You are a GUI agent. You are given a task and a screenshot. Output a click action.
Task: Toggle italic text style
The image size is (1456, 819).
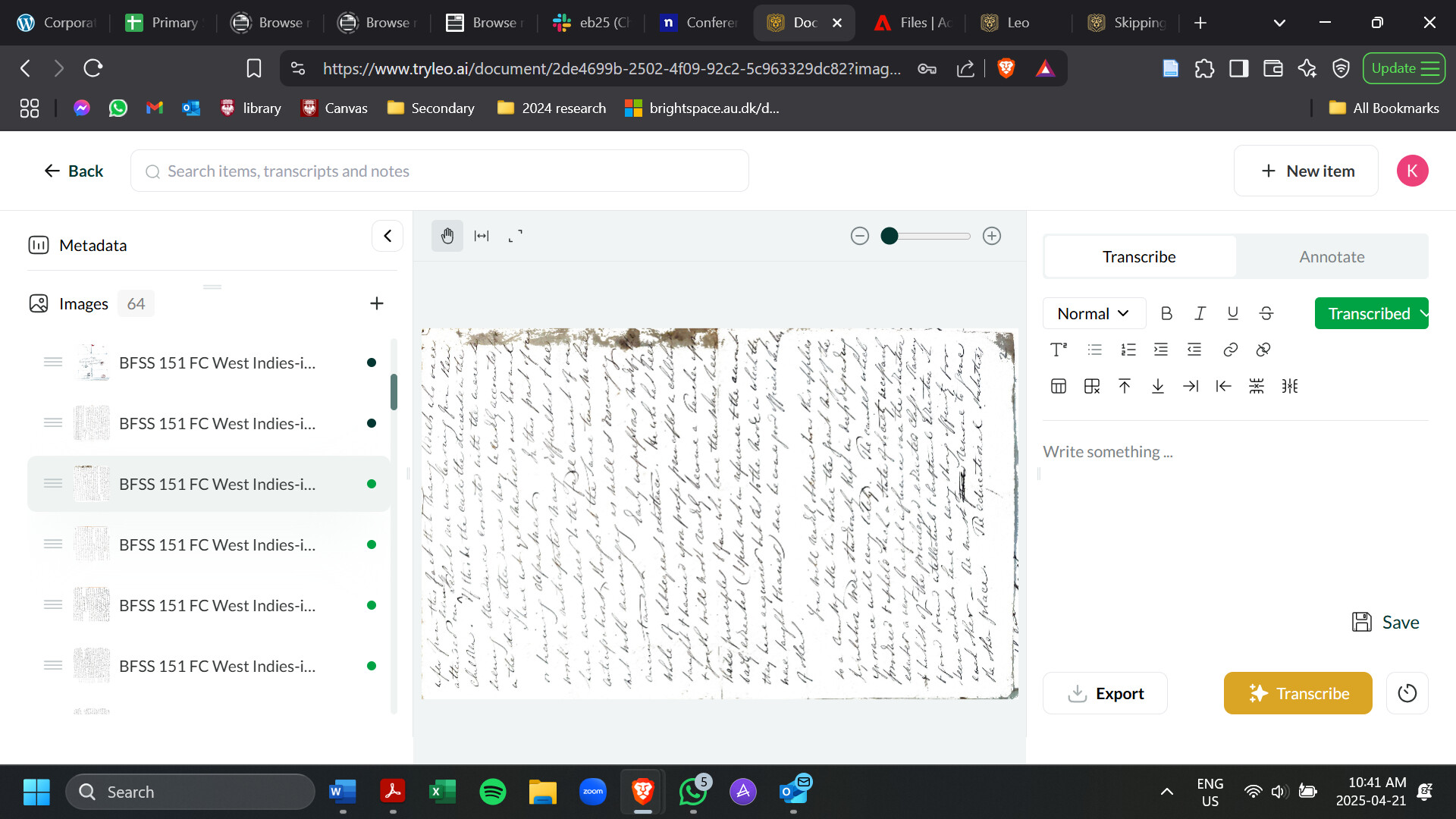(x=1200, y=313)
